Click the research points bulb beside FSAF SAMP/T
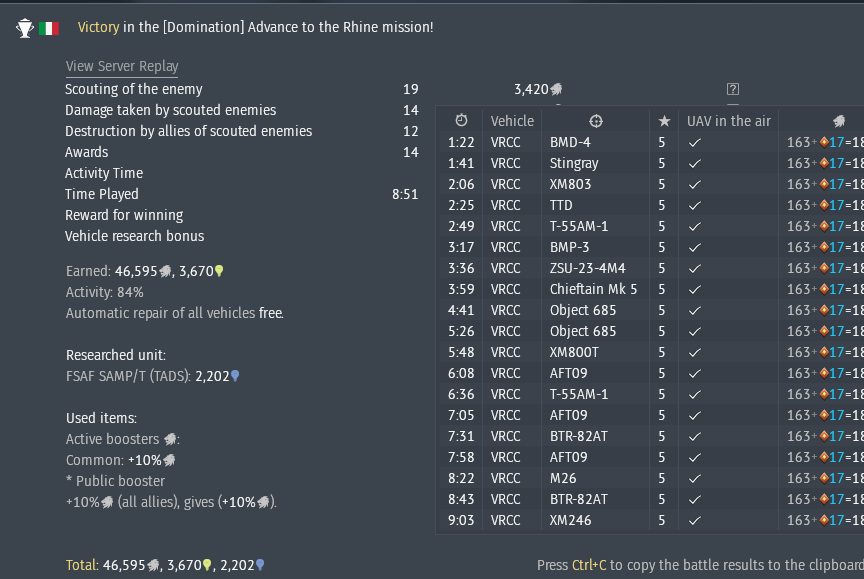The height and width of the screenshot is (579, 864). coord(235,376)
